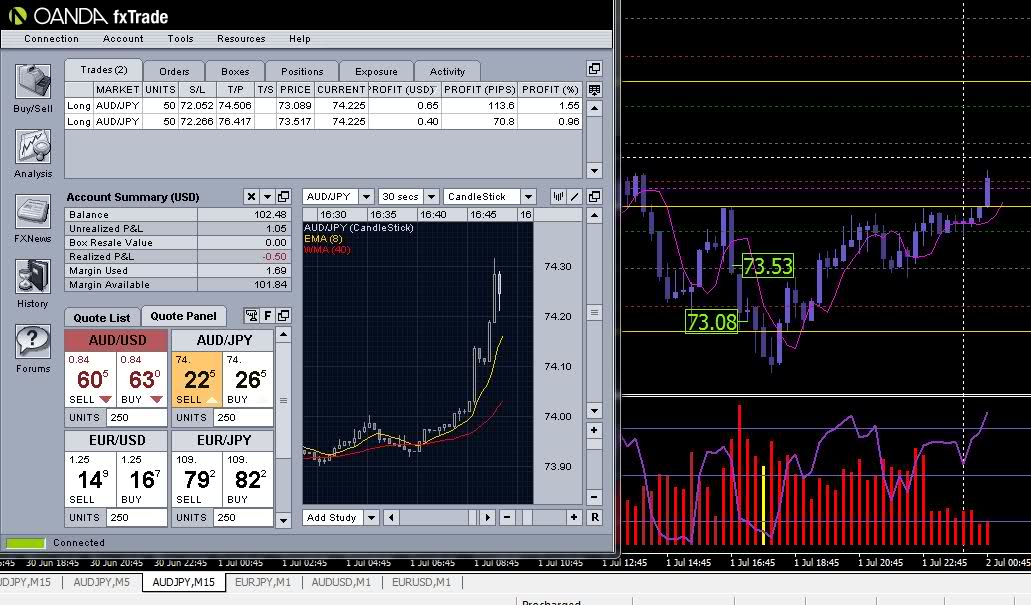Screen dimensions: 1031x605
Task: Click EUR/USD BUY price tile
Action: pyautogui.click(x=143, y=477)
